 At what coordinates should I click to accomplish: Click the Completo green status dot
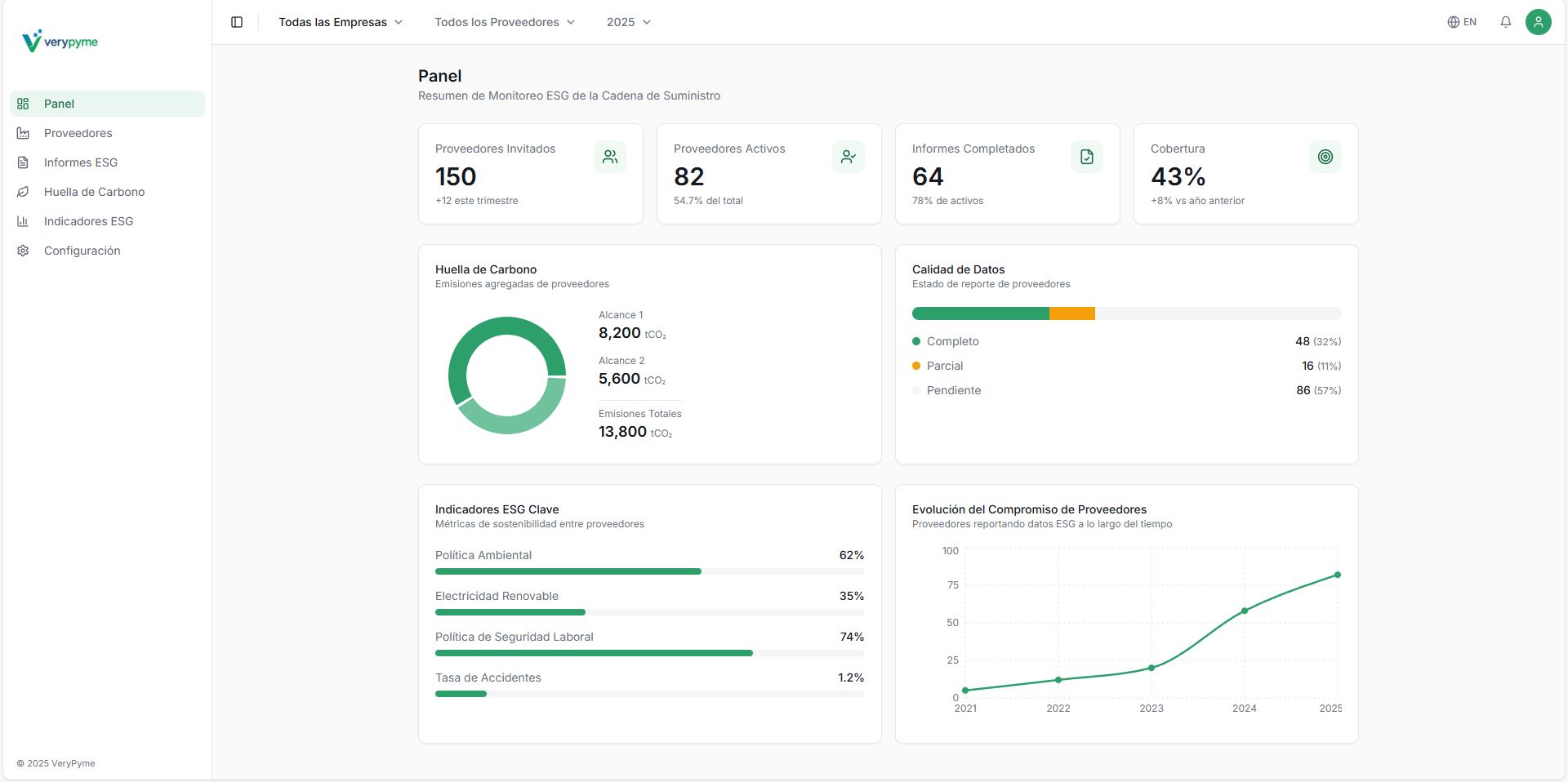(916, 341)
